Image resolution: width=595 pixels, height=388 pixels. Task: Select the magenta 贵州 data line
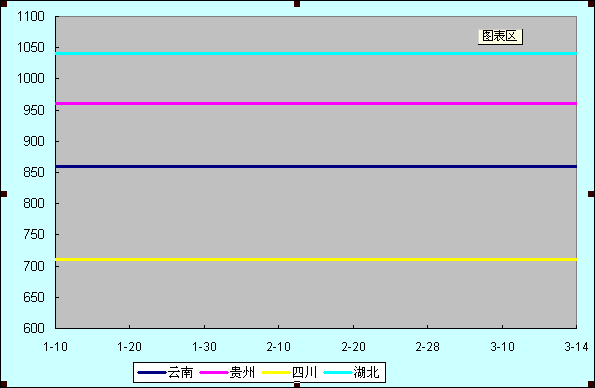tap(316, 103)
